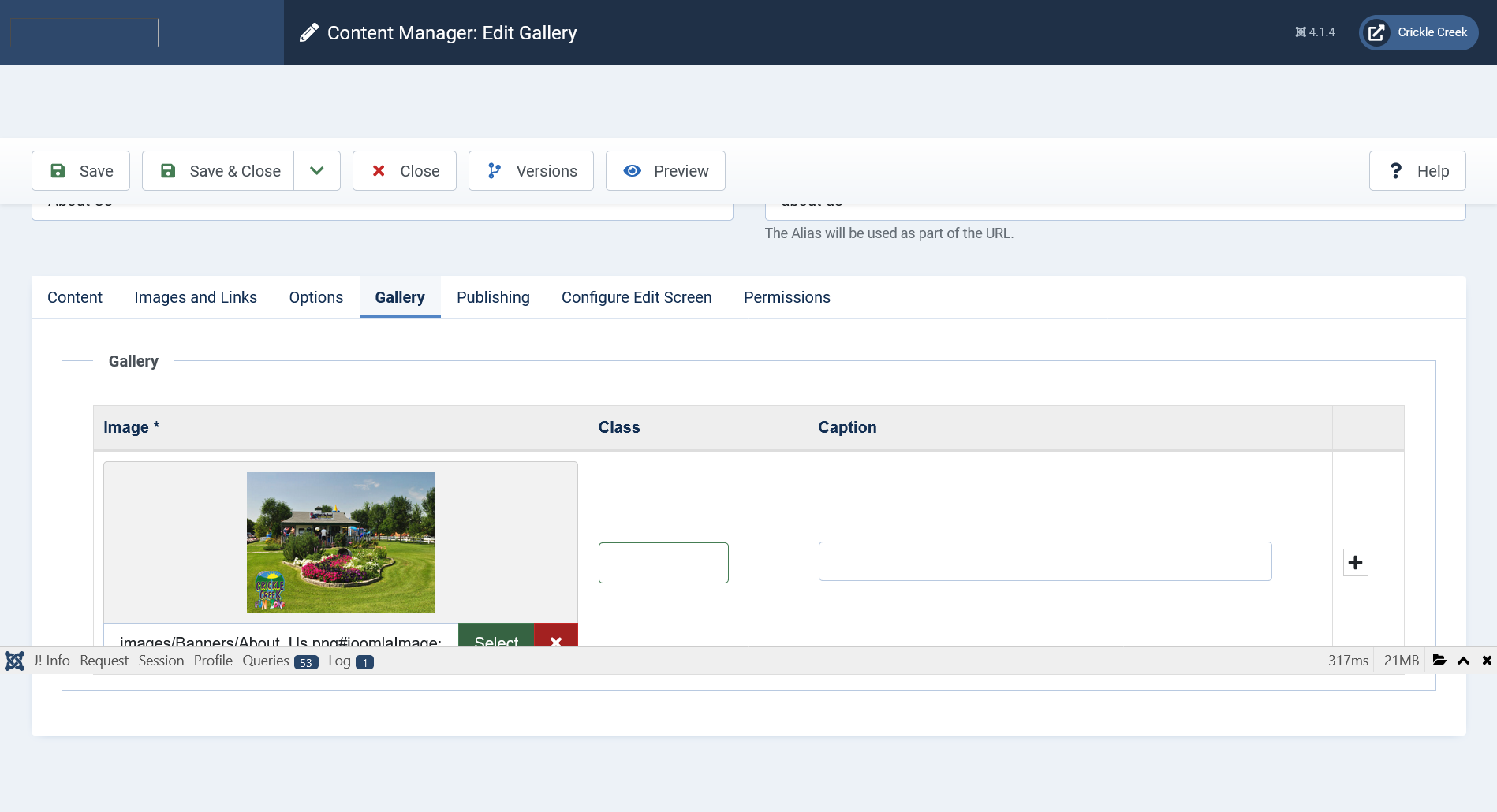This screenshot has width=1497, height=812.
Task: Open the Images and Links tab
Action: [196, 297]
